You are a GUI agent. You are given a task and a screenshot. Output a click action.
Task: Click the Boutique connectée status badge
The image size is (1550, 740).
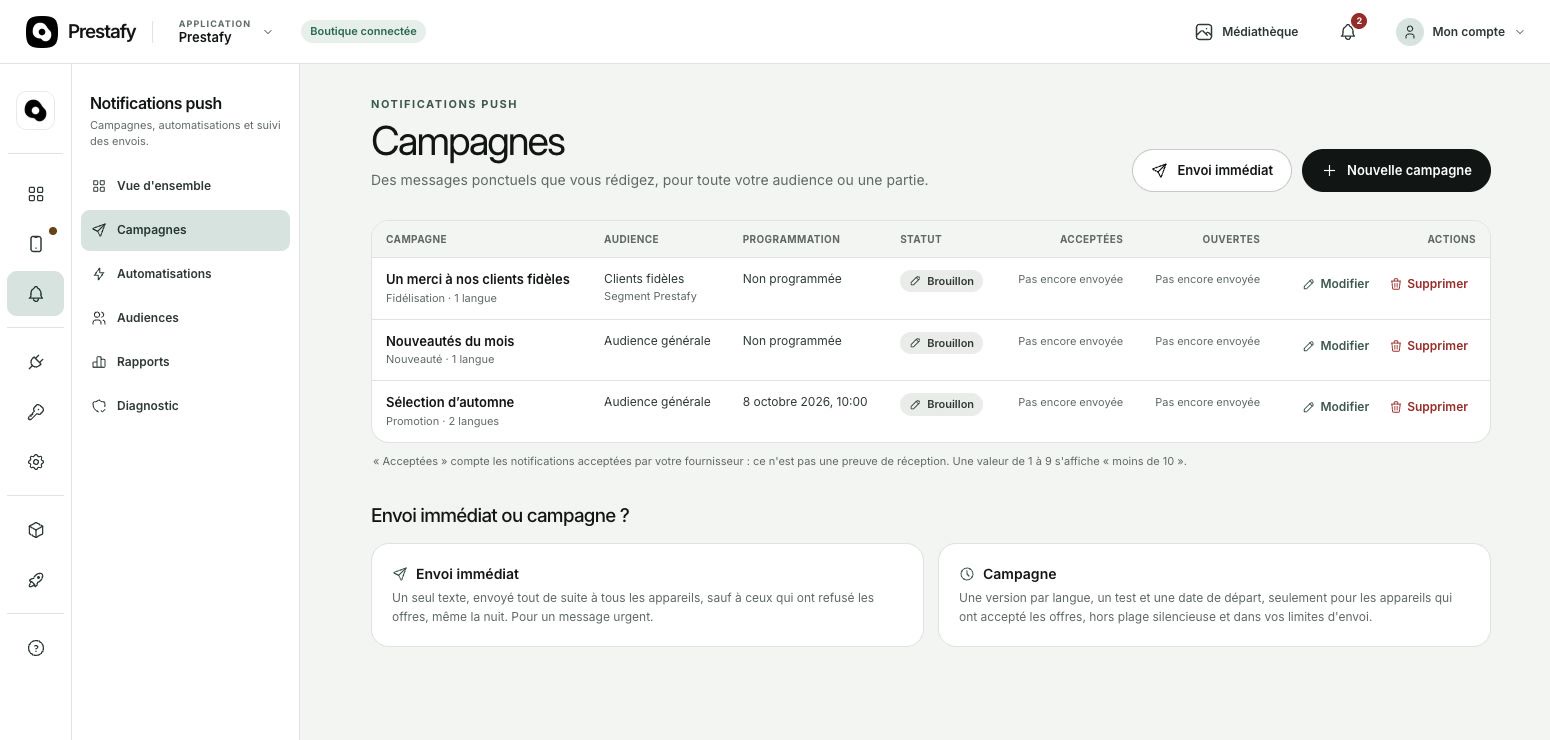363,31
